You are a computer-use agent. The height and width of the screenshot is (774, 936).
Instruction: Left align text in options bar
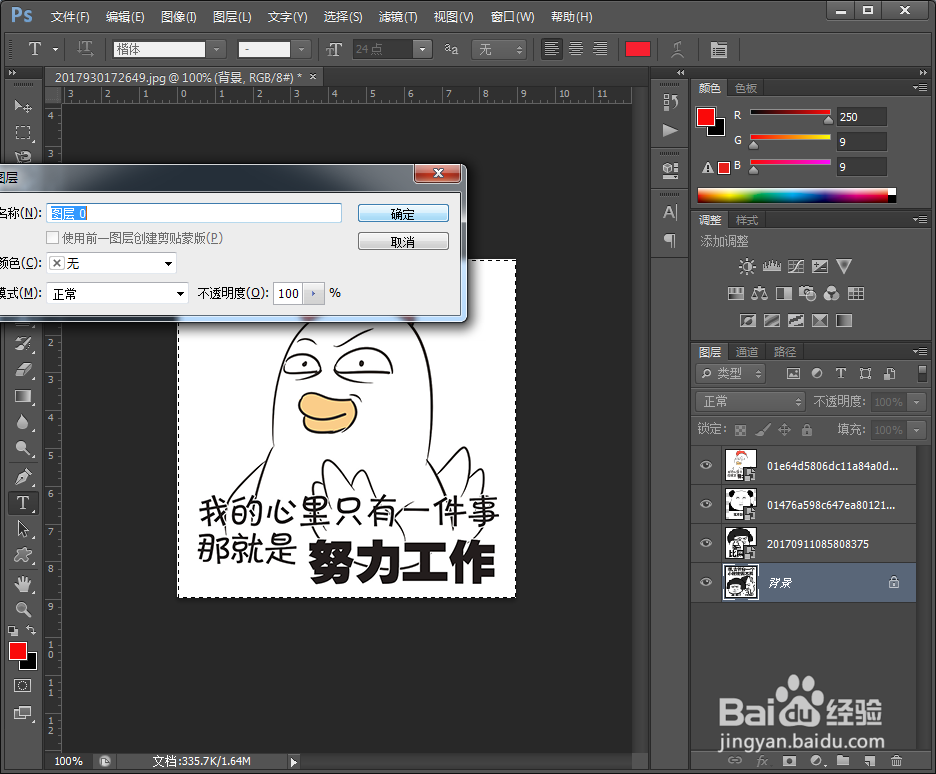[552, 49]
